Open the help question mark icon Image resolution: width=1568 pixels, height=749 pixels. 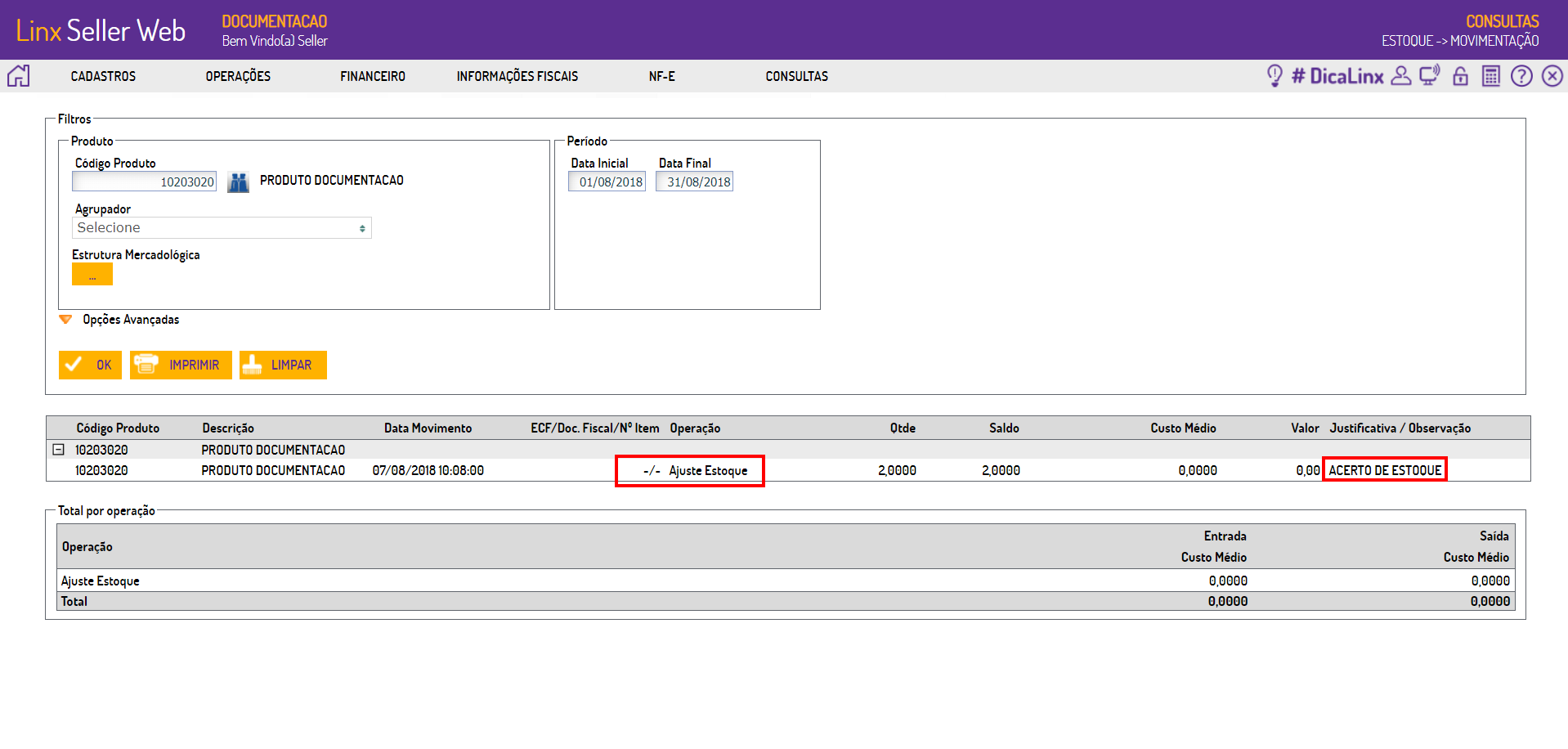1521,76
